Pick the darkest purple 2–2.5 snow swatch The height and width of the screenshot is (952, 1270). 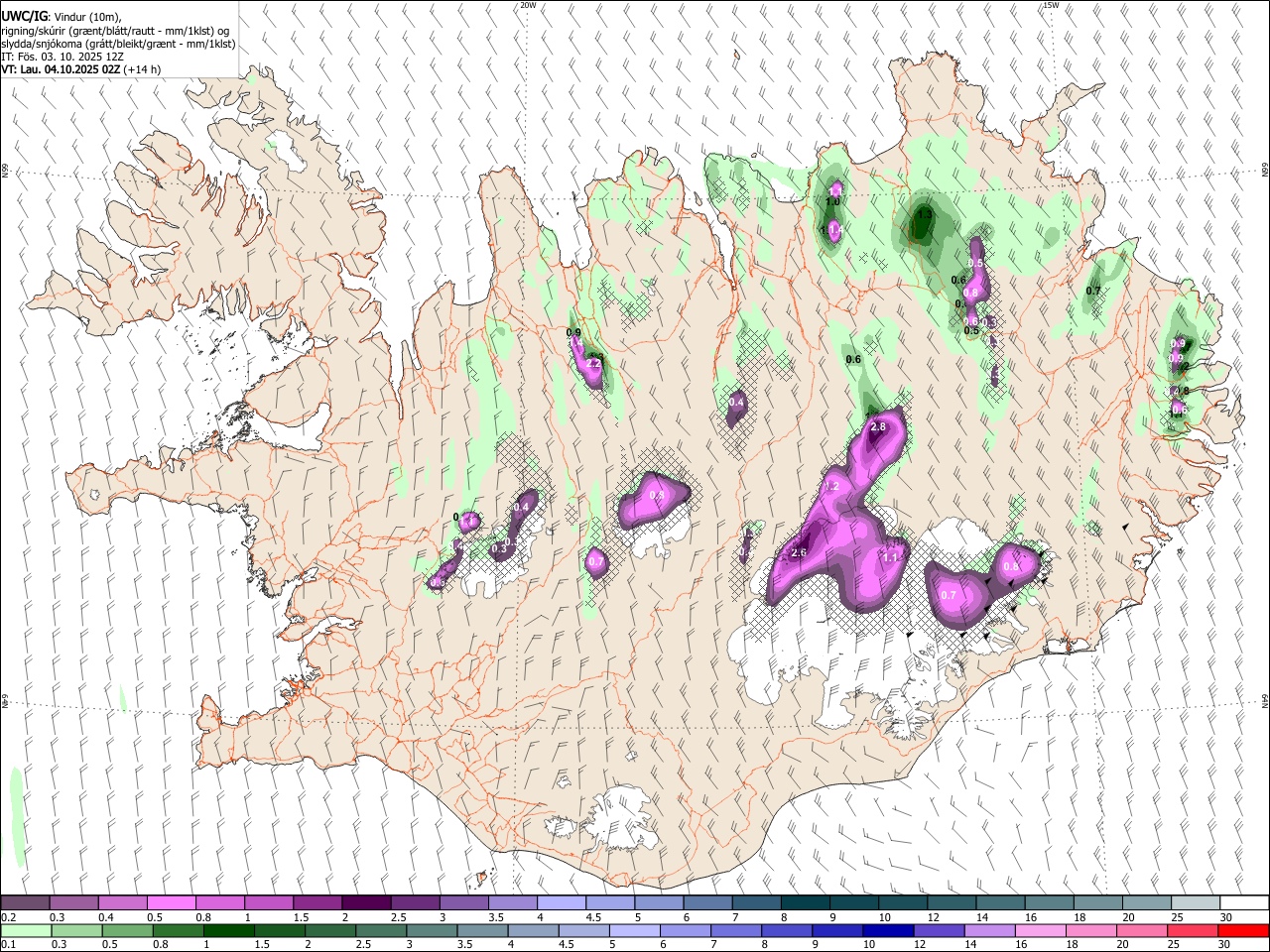click(x=366, y=902)
